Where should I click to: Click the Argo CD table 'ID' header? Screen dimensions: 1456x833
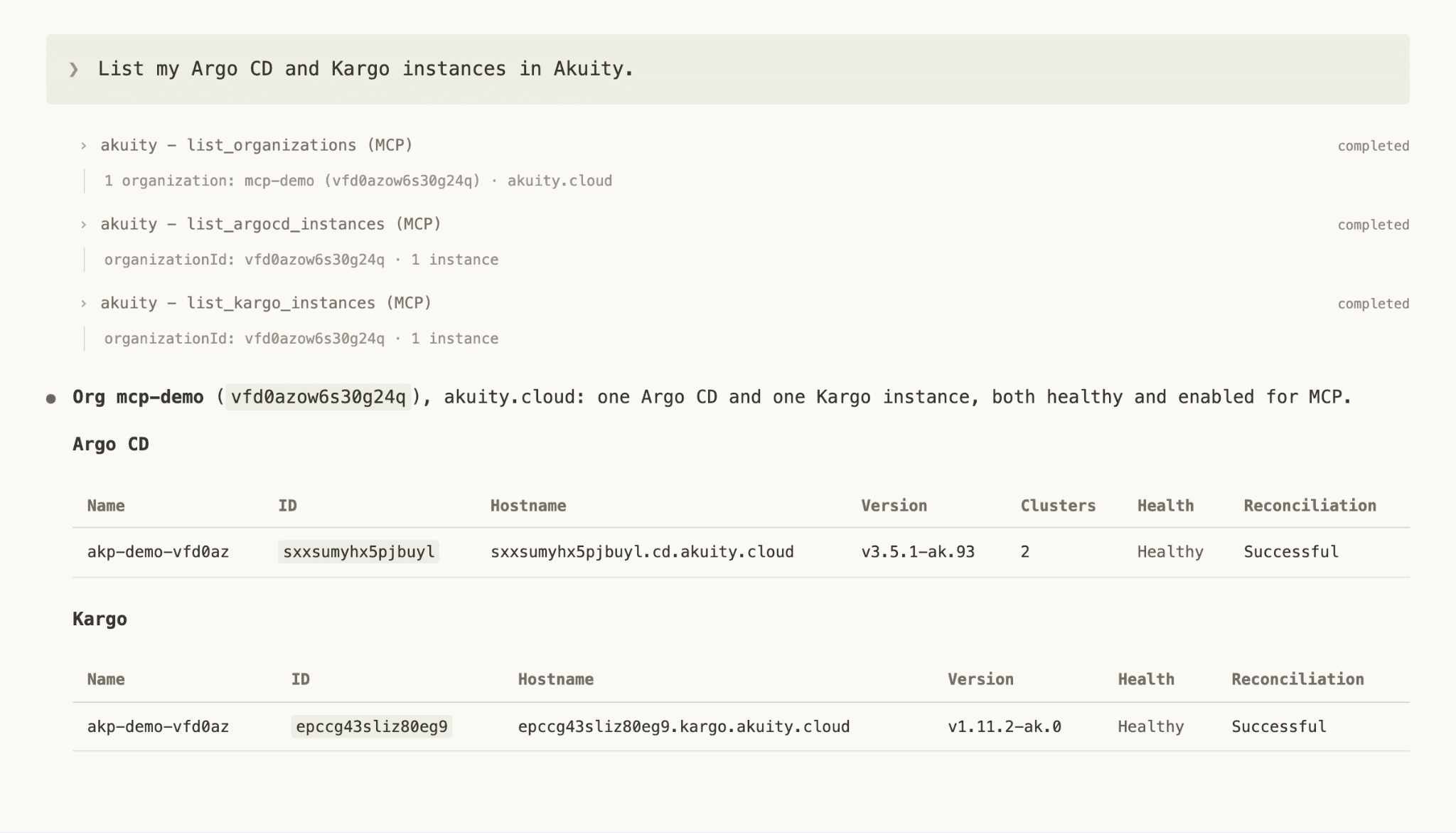point(287,506)
